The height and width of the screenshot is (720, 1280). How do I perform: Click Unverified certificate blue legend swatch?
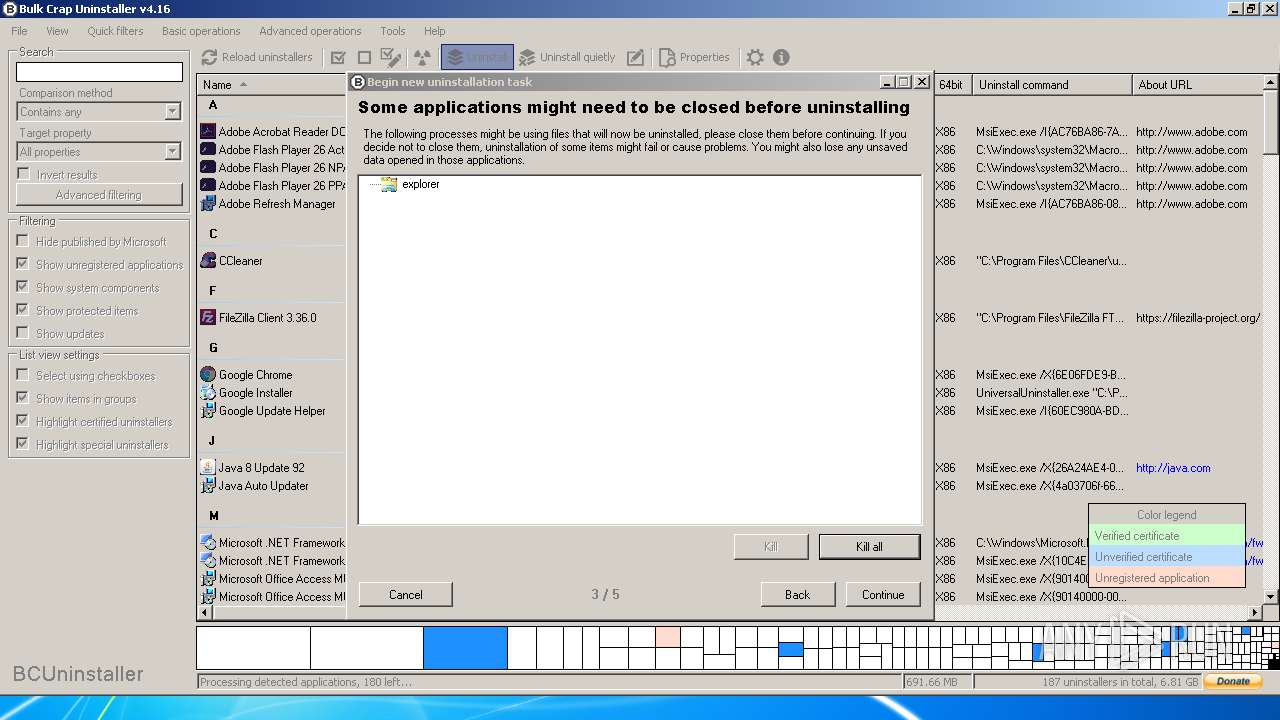tap(1167, 557)
